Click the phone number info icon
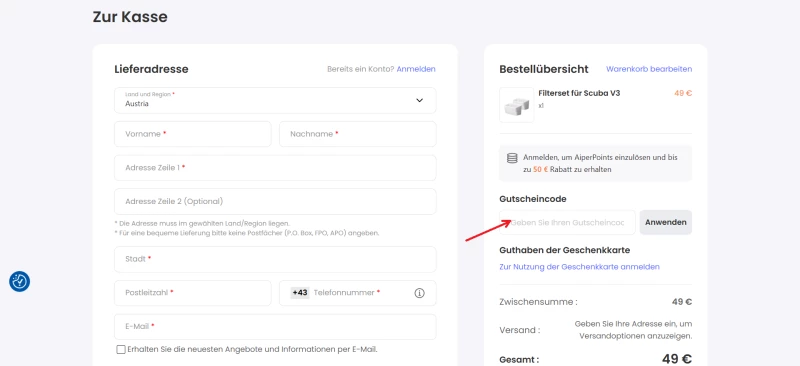 pos(419,293)
